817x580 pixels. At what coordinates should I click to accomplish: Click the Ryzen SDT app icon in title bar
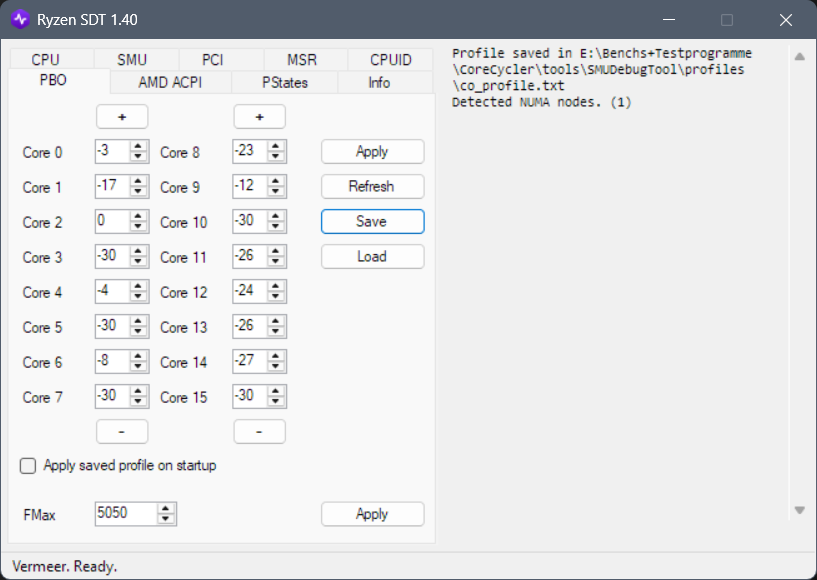[x=20, y=20]
